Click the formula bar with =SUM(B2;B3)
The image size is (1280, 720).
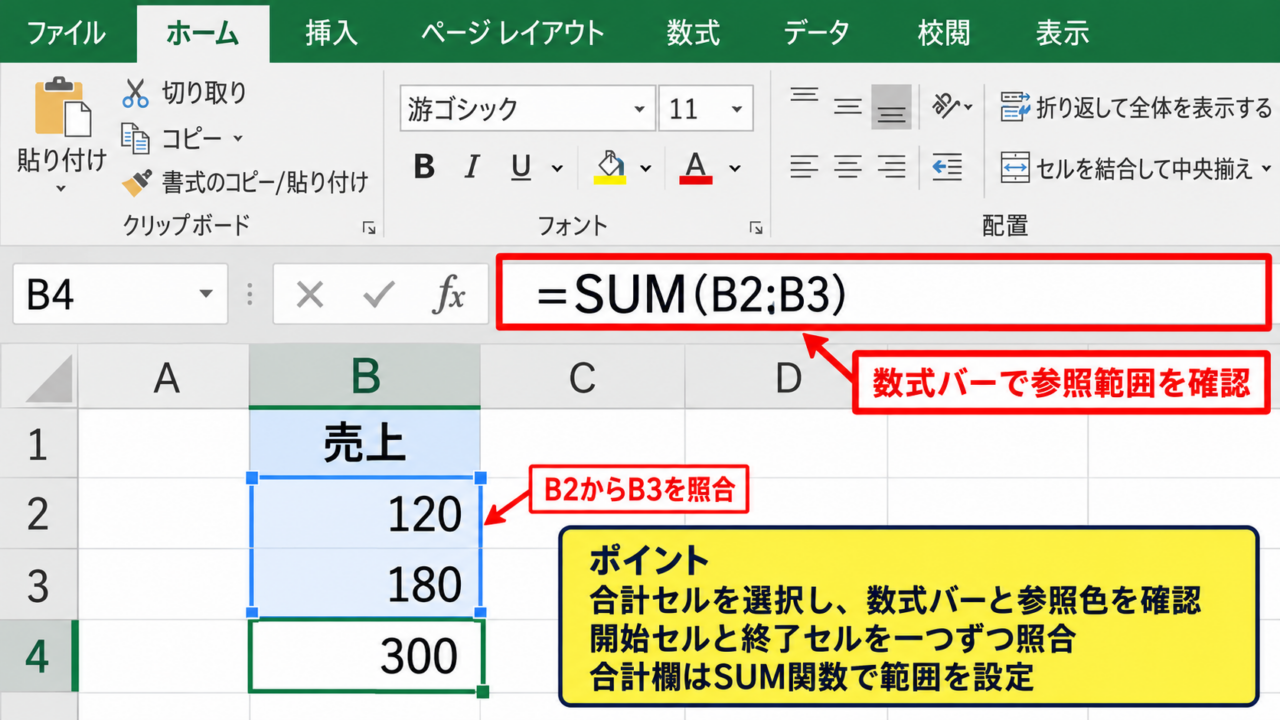pos(886,294)
